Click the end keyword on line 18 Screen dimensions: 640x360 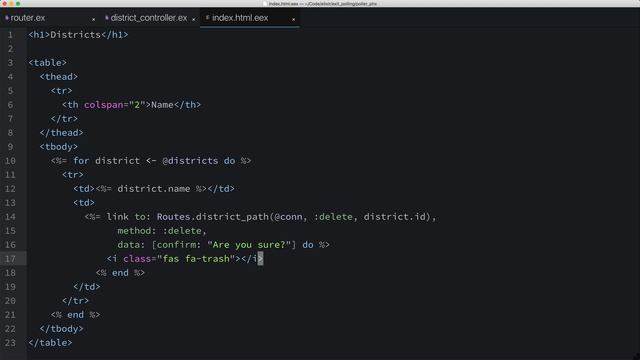coord(120,273)
